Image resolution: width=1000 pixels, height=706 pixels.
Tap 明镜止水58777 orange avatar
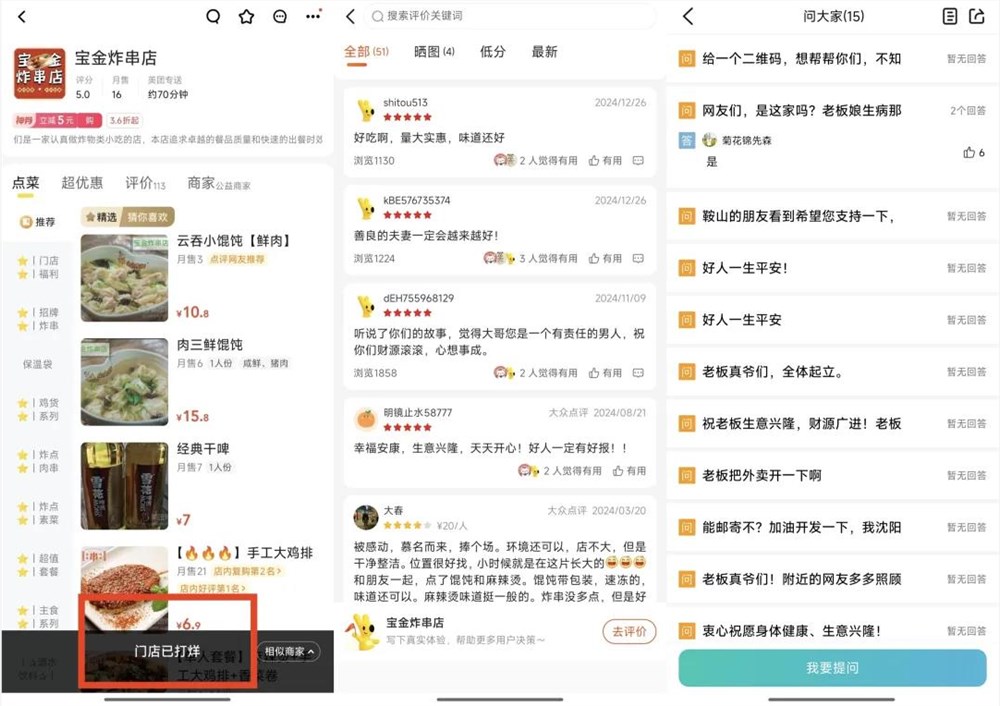366,419
